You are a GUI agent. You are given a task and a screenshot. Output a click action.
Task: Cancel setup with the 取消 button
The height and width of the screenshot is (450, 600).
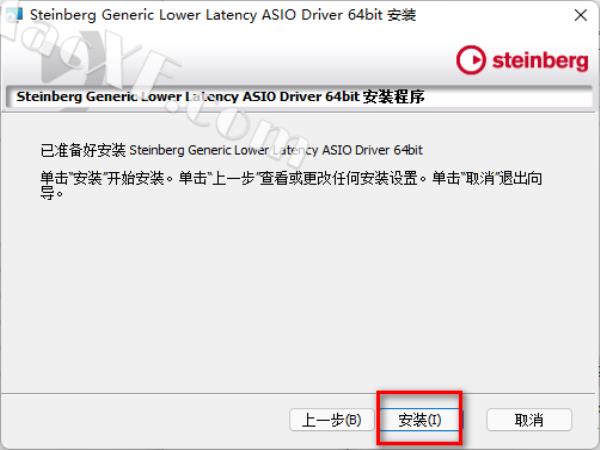(x=529, y=420)
